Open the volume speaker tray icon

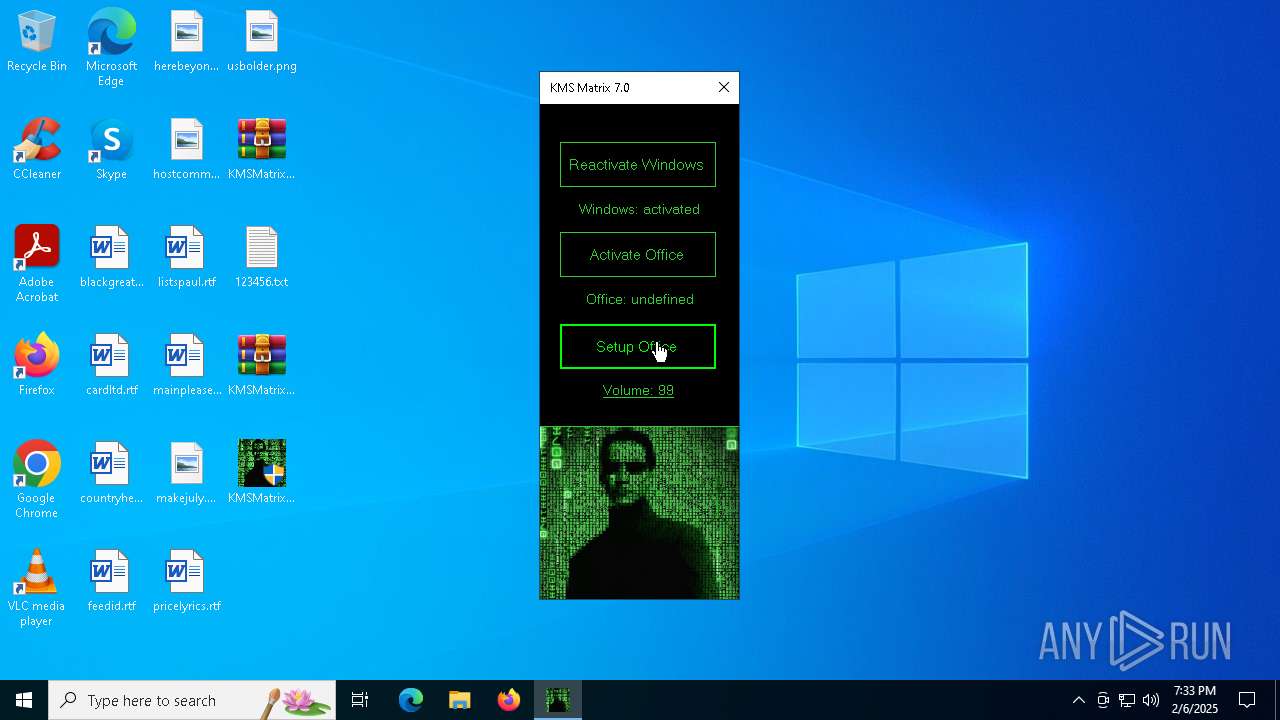click(x=1151, y=700)
